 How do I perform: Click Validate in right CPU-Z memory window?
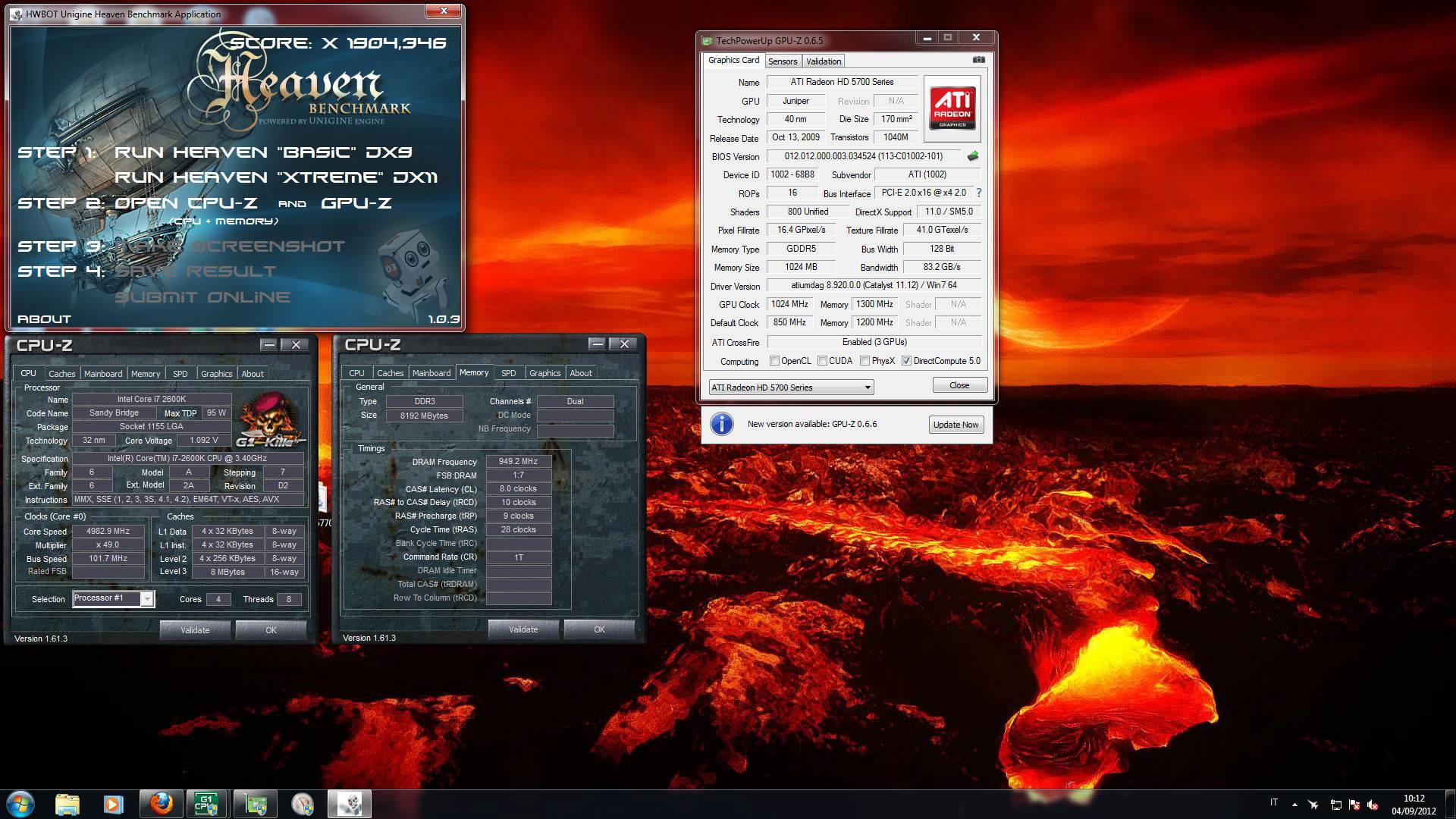pos(523,629)
